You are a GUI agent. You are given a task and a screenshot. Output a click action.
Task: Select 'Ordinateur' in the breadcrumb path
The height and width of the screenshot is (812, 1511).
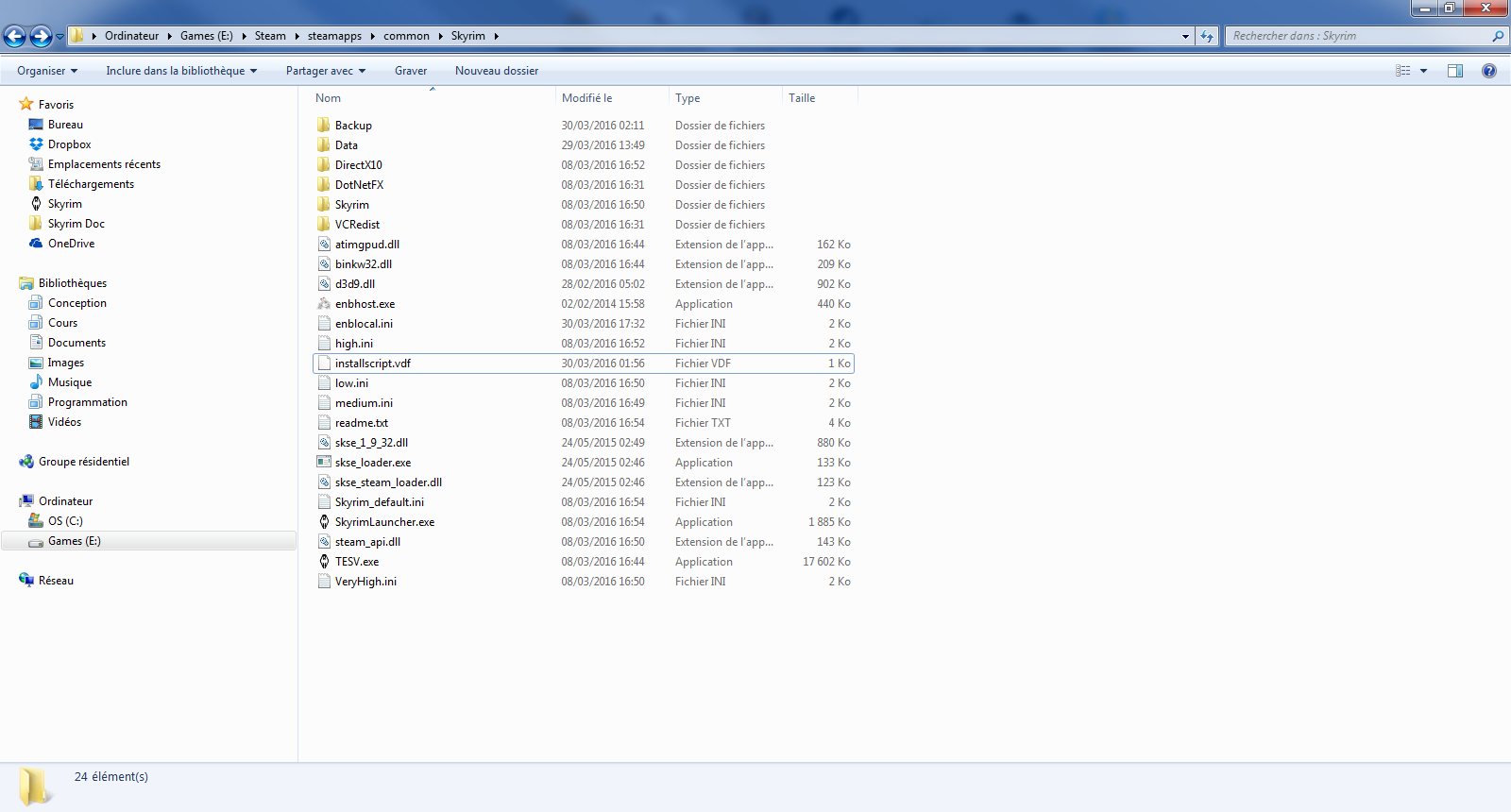132,36
